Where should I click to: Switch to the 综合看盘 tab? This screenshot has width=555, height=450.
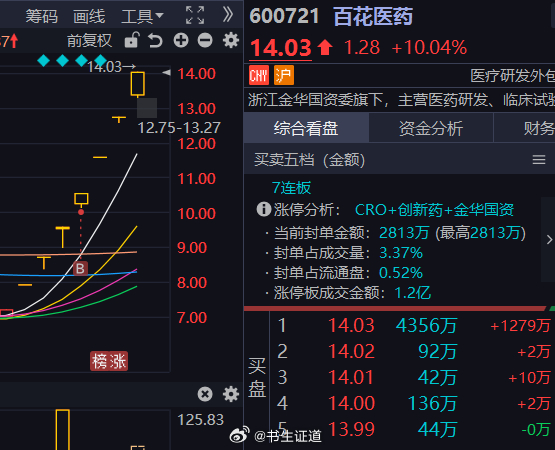click(306, 128)
